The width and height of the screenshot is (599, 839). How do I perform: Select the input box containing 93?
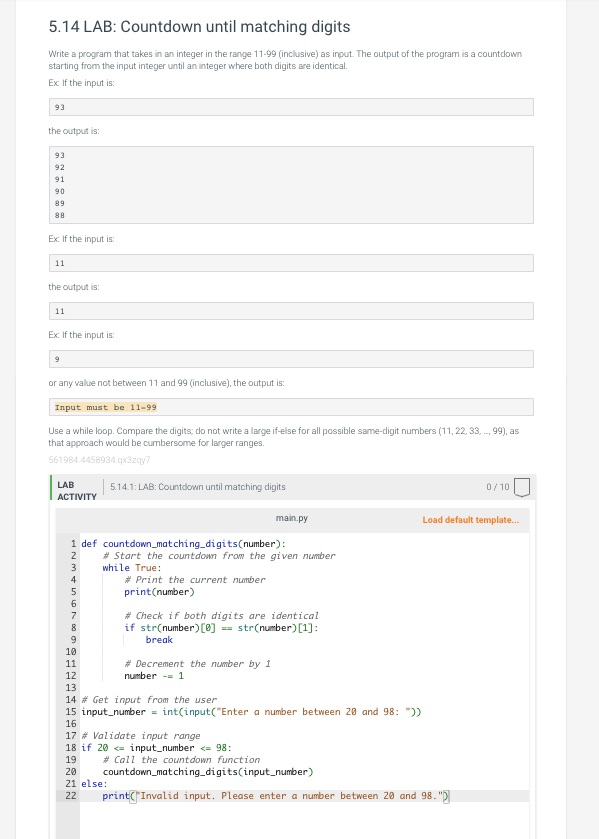[x=290, y=106]
